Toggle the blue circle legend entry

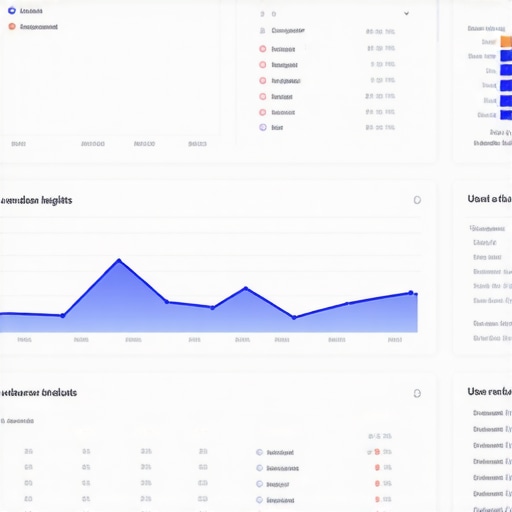[x=12, y=11]
